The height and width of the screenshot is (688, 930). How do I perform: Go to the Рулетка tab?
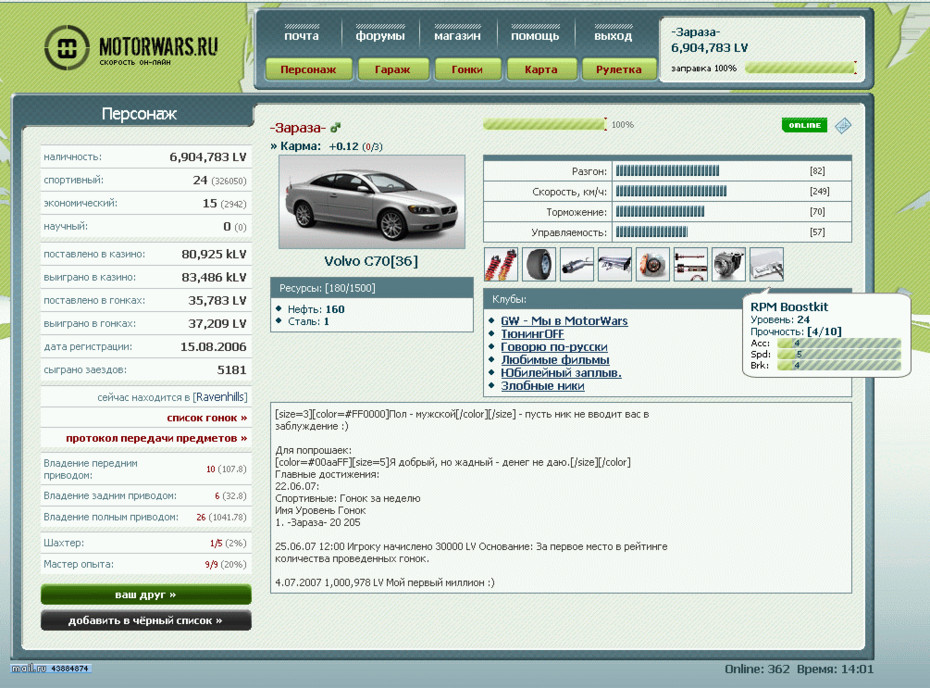click(x=619, y=69)
